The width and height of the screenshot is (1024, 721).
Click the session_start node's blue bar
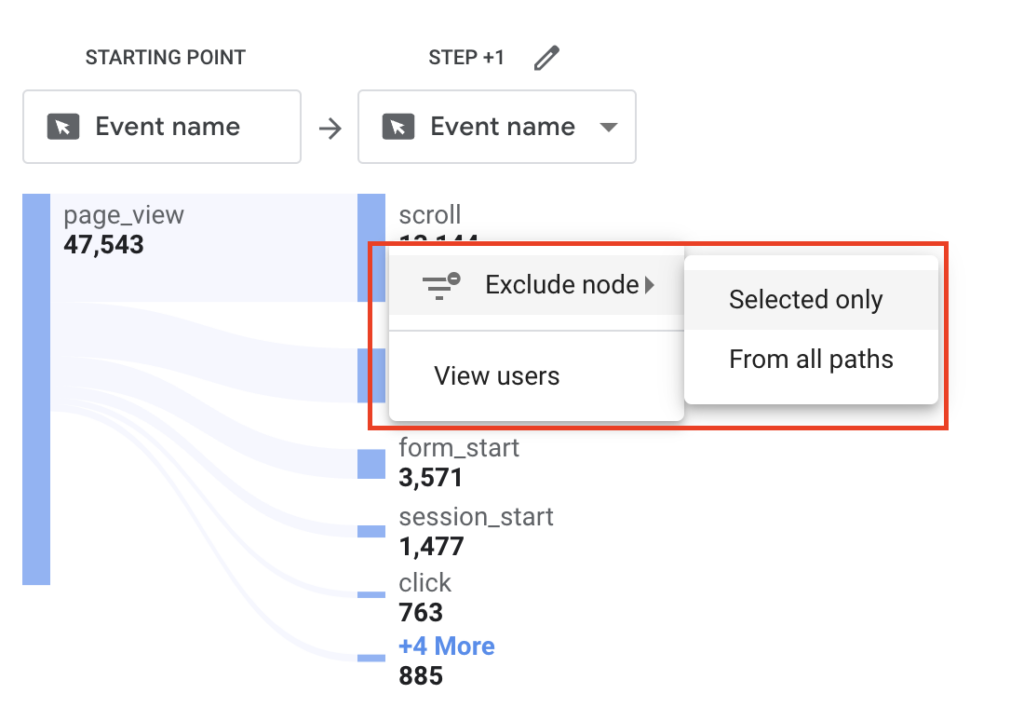coord(371,531)
